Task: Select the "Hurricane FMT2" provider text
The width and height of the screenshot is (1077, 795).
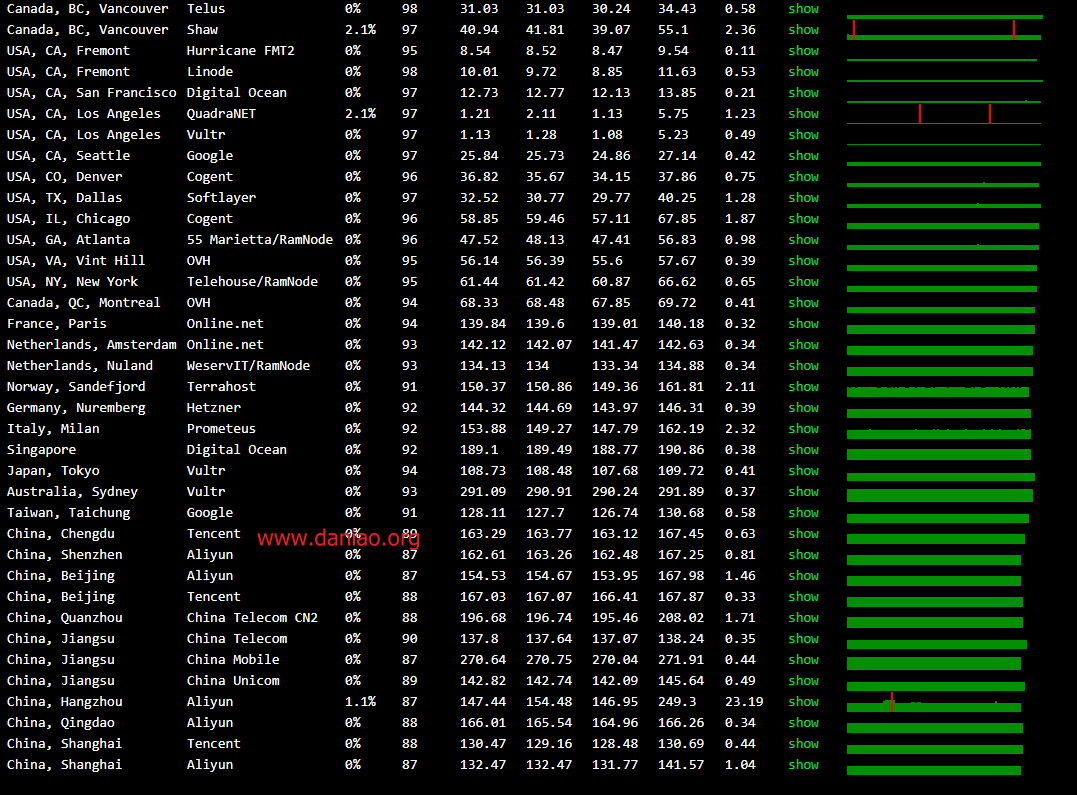Action: [240, 51]
